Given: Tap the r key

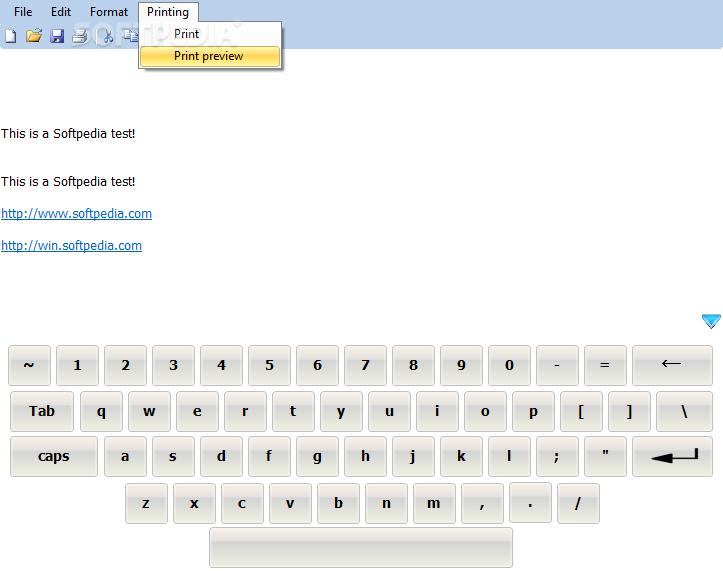Looking at the screenshot, I should [x=245, y=411].
